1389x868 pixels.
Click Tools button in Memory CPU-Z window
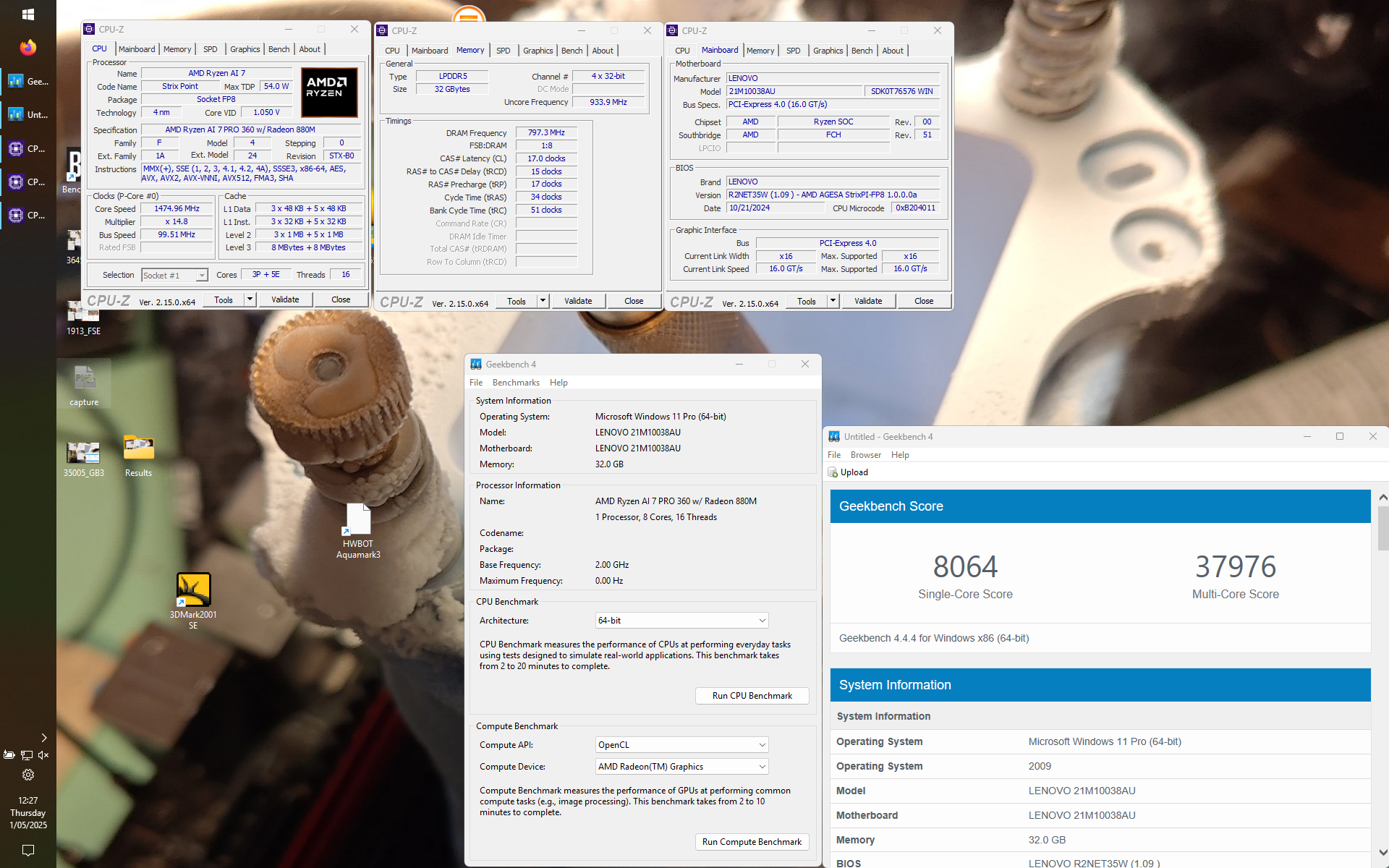tap(516, 301)
